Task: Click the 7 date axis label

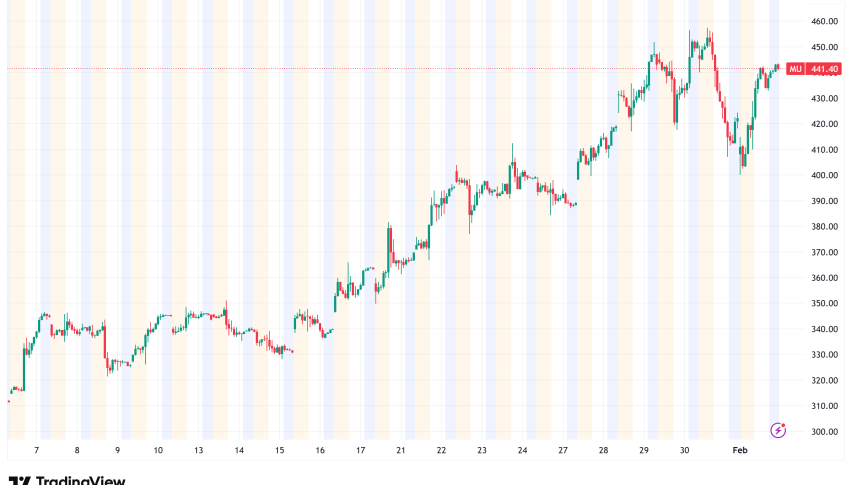Action: pyautogui.click(x=36, y=451)
